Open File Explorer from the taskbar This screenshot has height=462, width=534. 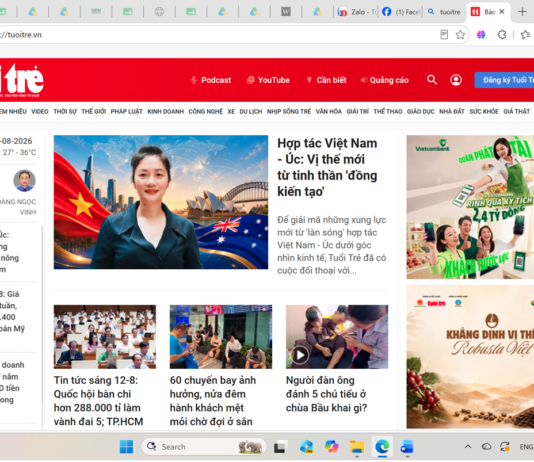(x=357, y=447)
